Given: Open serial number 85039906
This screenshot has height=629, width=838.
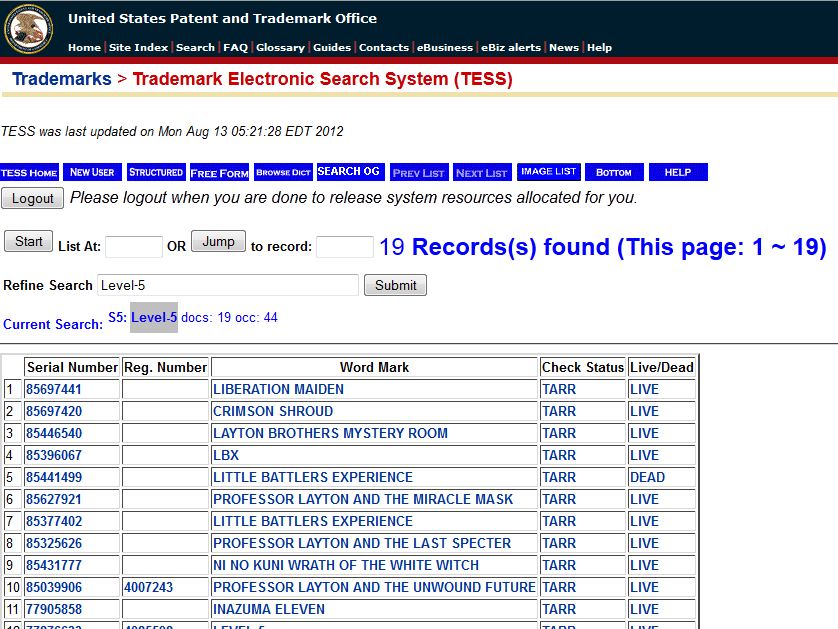Looking at the screenshot, I should (54, 587).
